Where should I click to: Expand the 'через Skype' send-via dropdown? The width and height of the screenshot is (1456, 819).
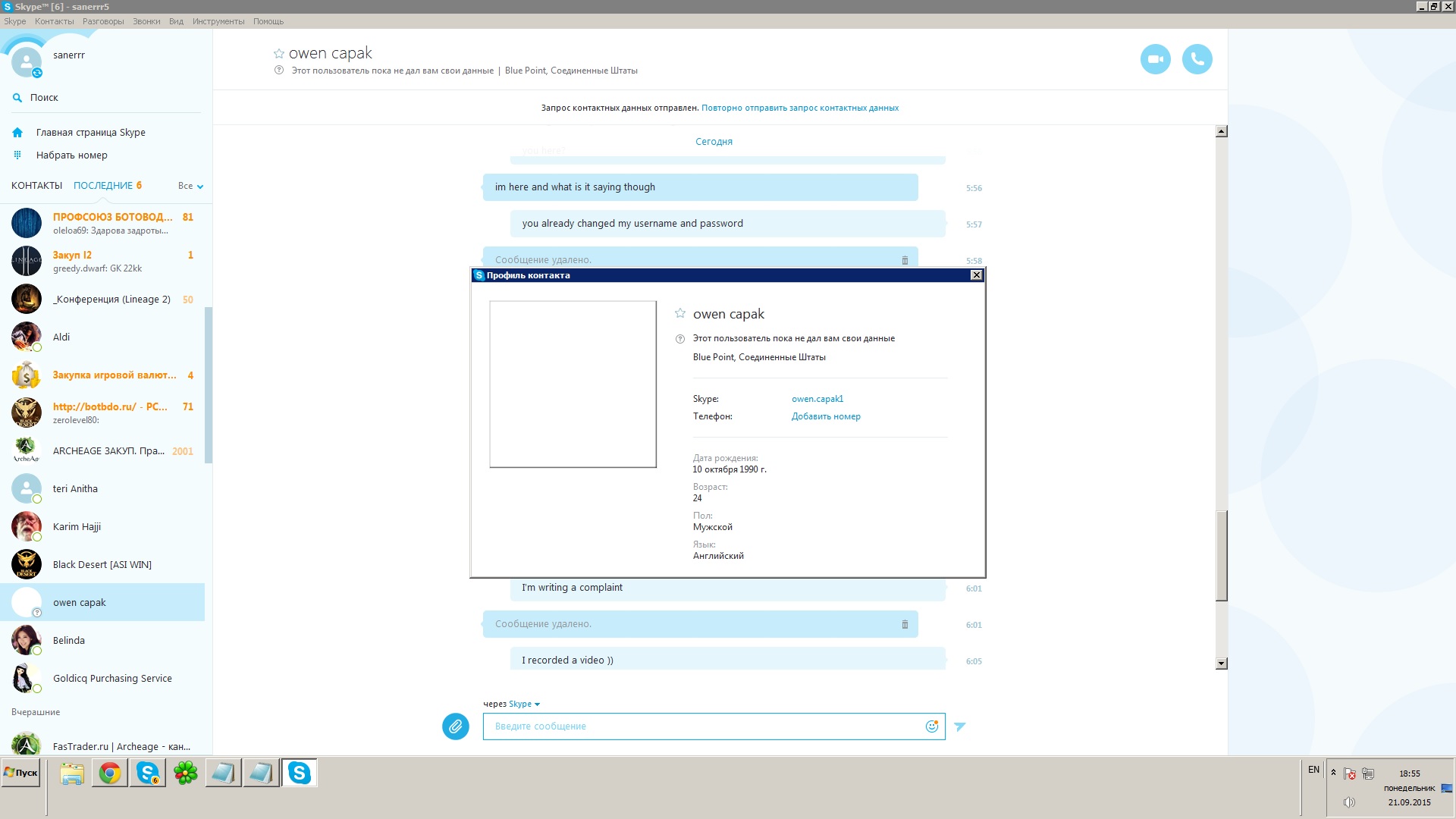click(524, 704)
